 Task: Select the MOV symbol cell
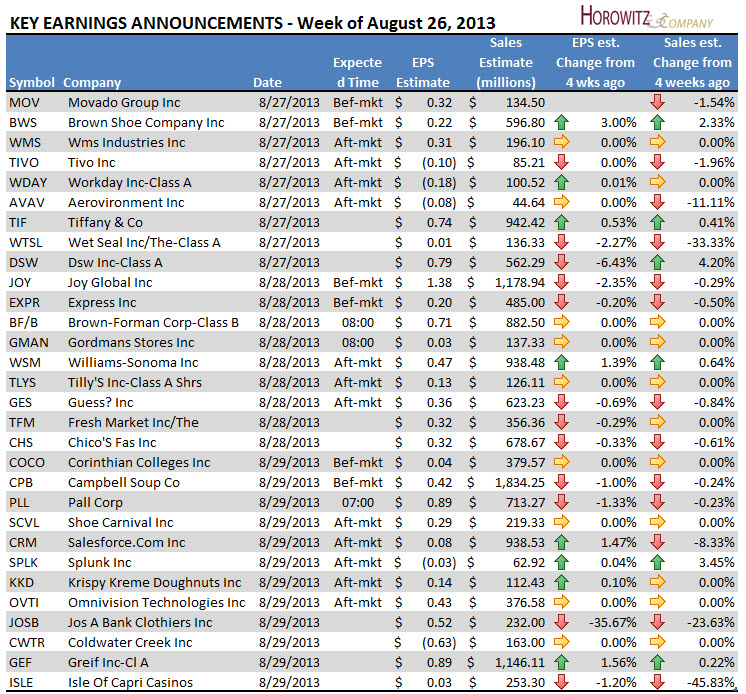click(x=24, y=102)
